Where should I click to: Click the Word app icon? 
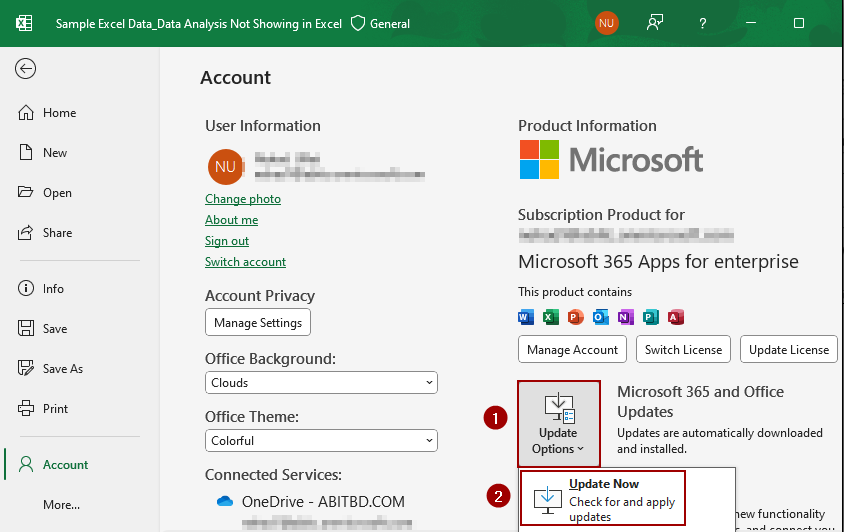point(526,317)
